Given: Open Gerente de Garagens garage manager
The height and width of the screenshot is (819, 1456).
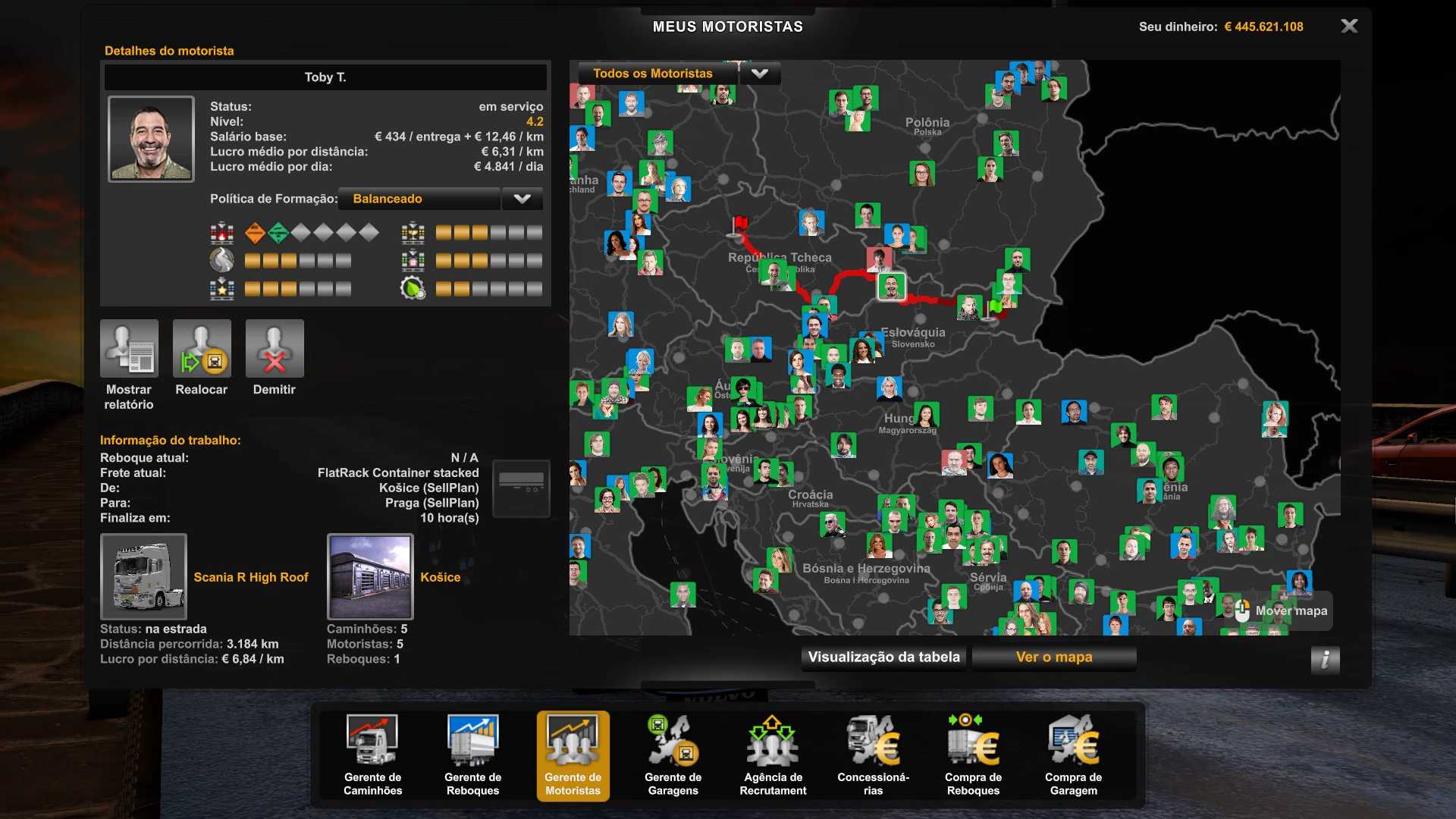Looking at the screenshot, I should click(x=673, y=755).
